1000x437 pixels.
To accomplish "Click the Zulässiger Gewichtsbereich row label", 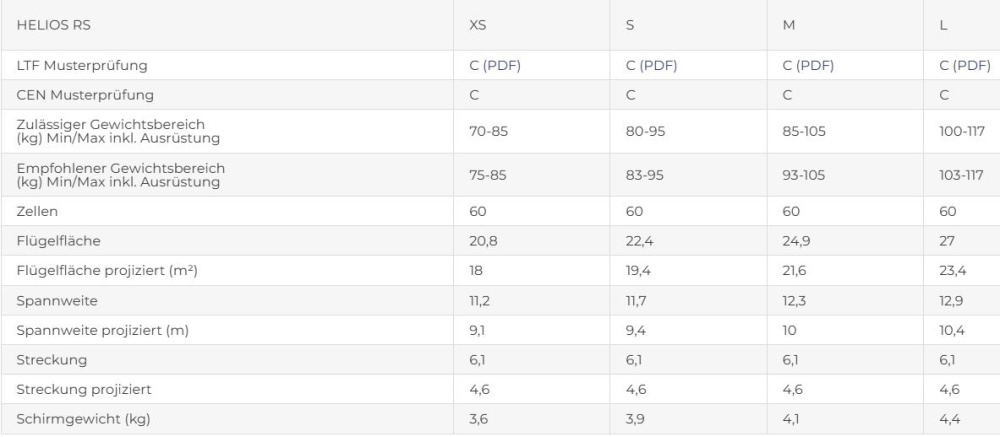I will 118,131.
